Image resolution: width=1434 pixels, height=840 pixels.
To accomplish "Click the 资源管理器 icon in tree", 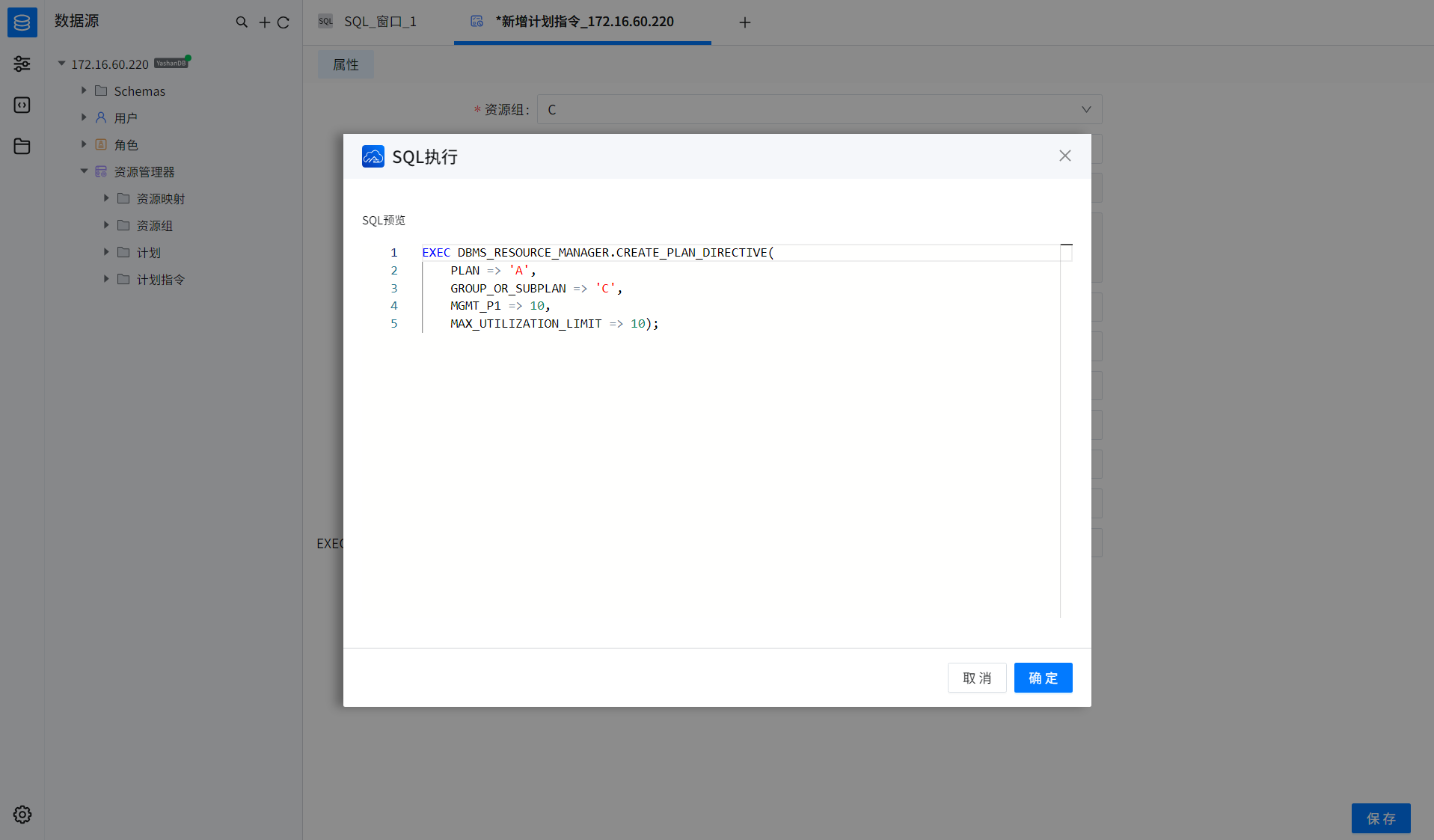I will 101,171.
